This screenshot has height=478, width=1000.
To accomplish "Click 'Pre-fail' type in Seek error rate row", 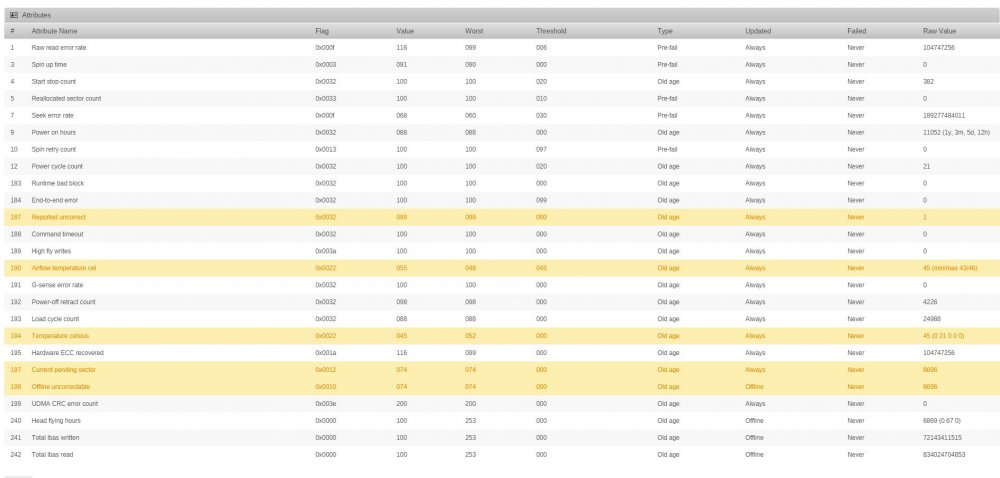I will (x=667, y=115).
